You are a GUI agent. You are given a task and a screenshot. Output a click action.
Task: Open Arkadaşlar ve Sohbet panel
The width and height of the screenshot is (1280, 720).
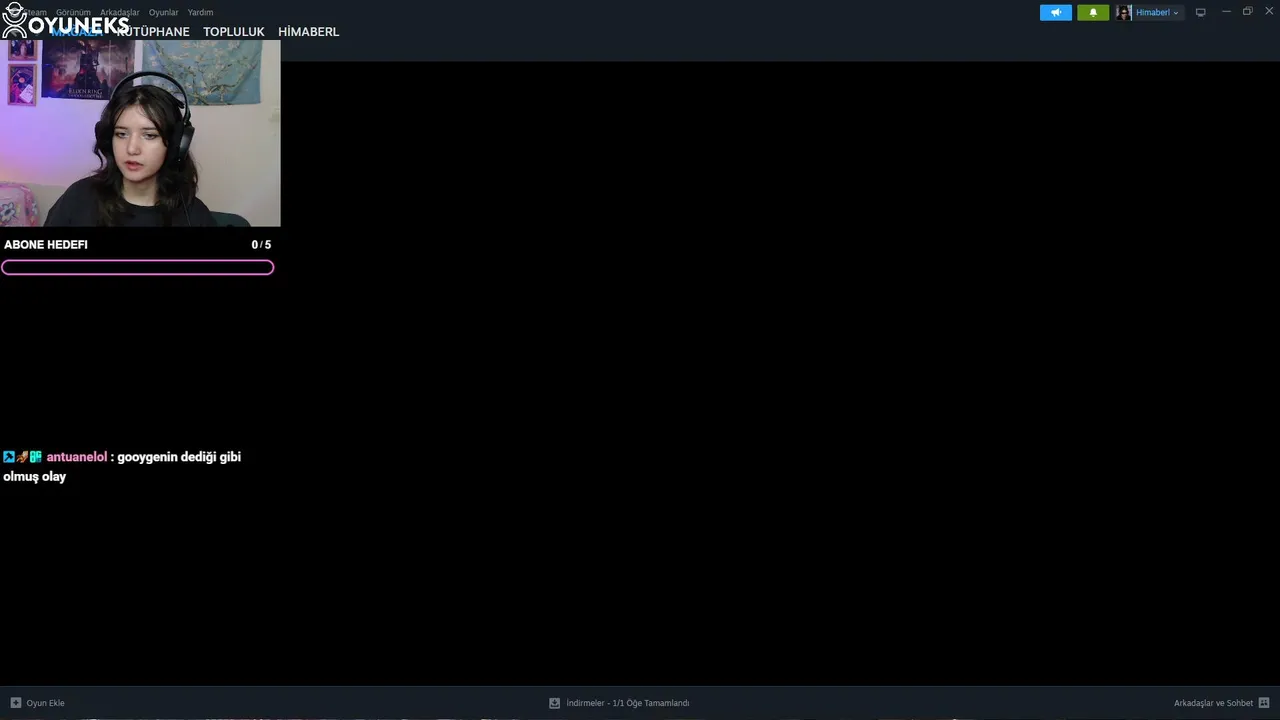coord(1221,703)
